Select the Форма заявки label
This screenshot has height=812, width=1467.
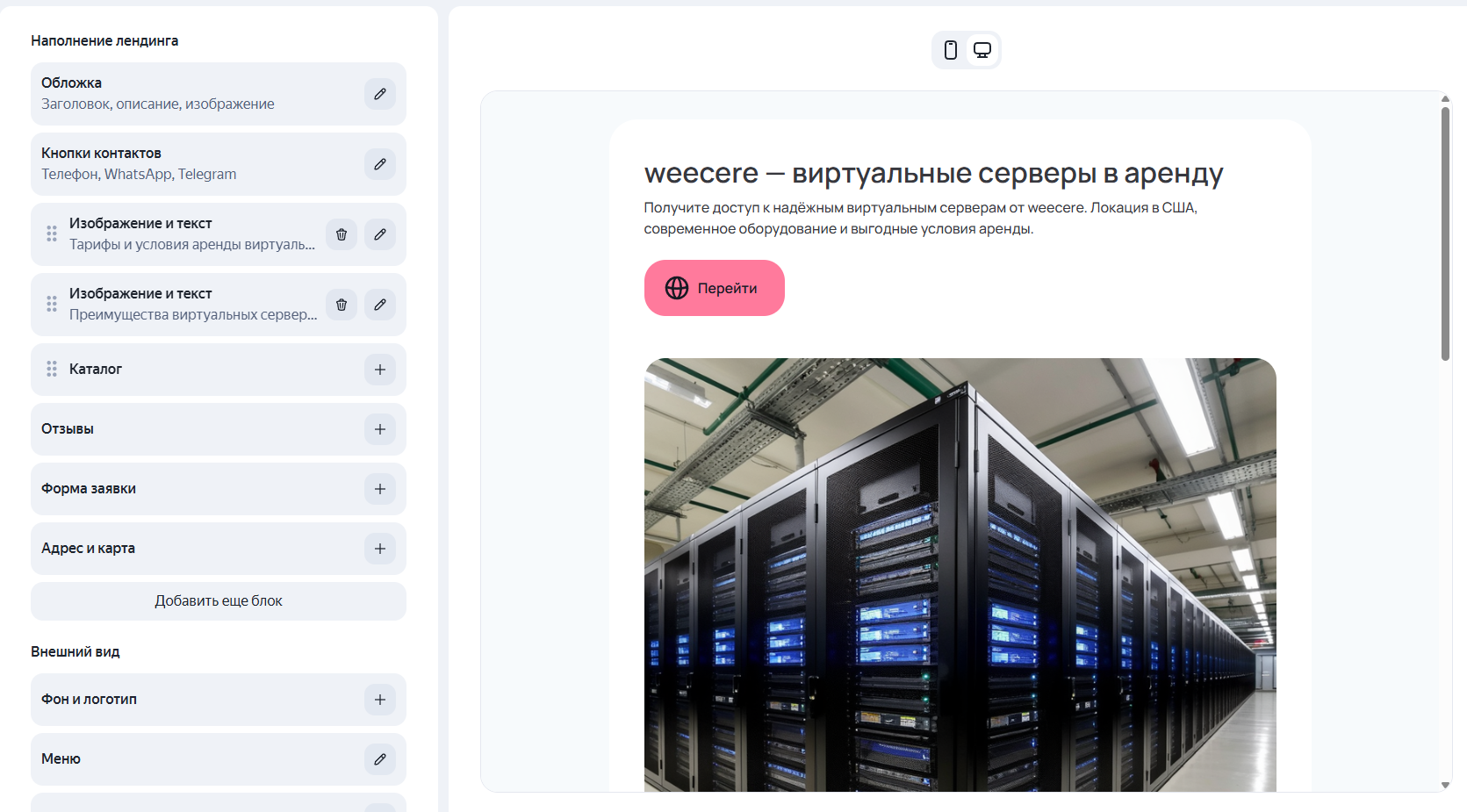coord(89,489)
